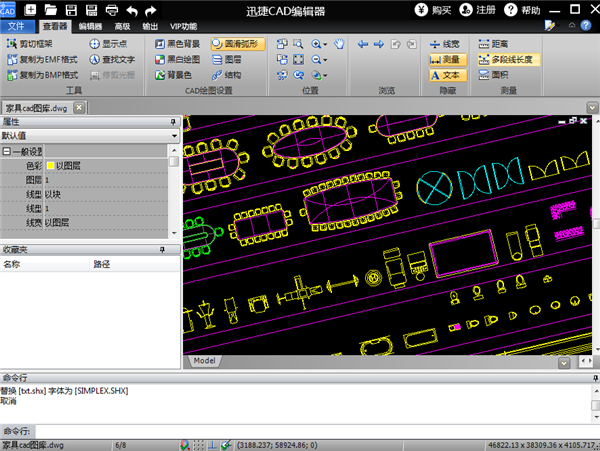The image size is (600, 451).
Task: Close the 家具cad图库.dwg document tab
Action: [x=79, y=107]
